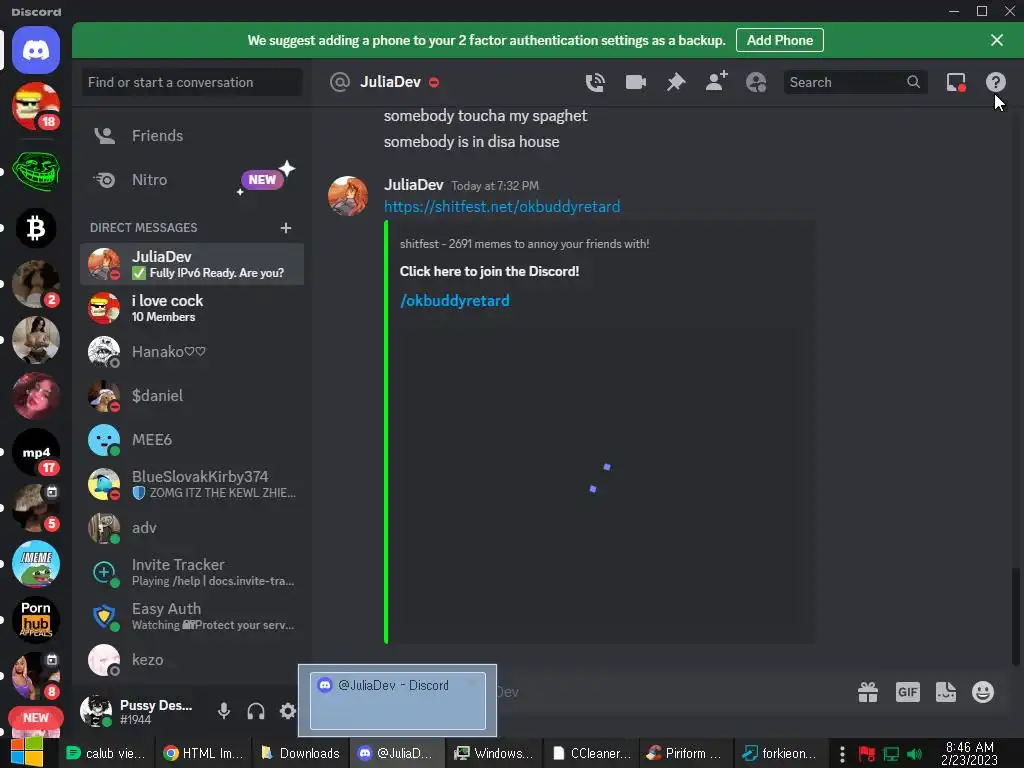The image size is (1024, 768).
Task: Open the MEME Pepe server icon
Action: tap(36, 564)
